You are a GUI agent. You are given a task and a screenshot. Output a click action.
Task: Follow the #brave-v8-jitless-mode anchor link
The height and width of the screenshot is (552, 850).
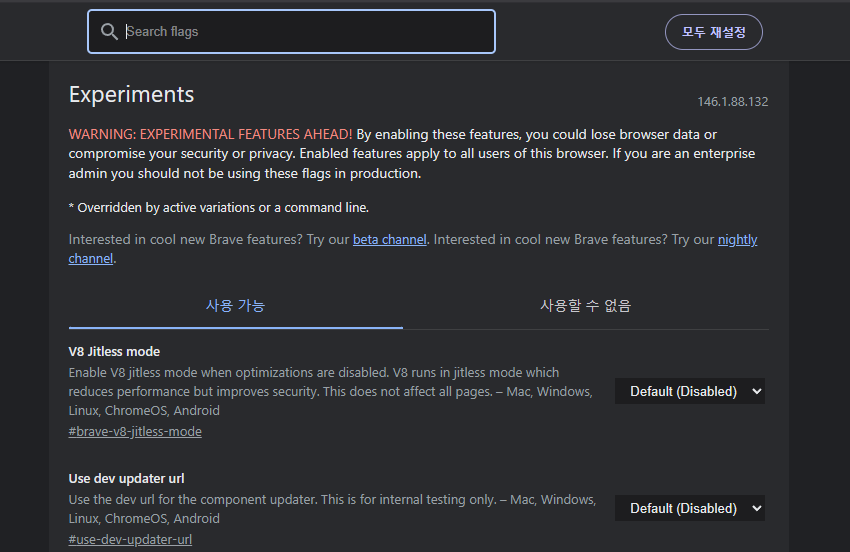(x=135, y=432)
